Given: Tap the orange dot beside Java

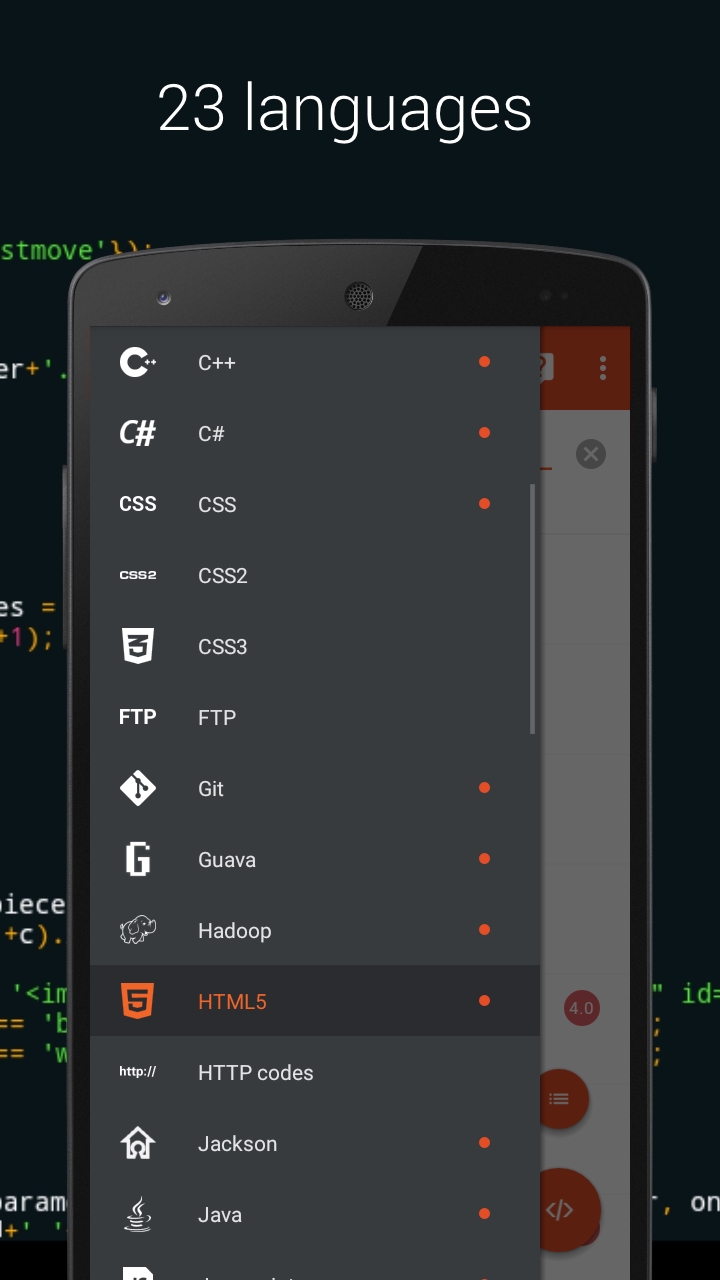Looking at the screenshot, I should [x=484, y=1214].
